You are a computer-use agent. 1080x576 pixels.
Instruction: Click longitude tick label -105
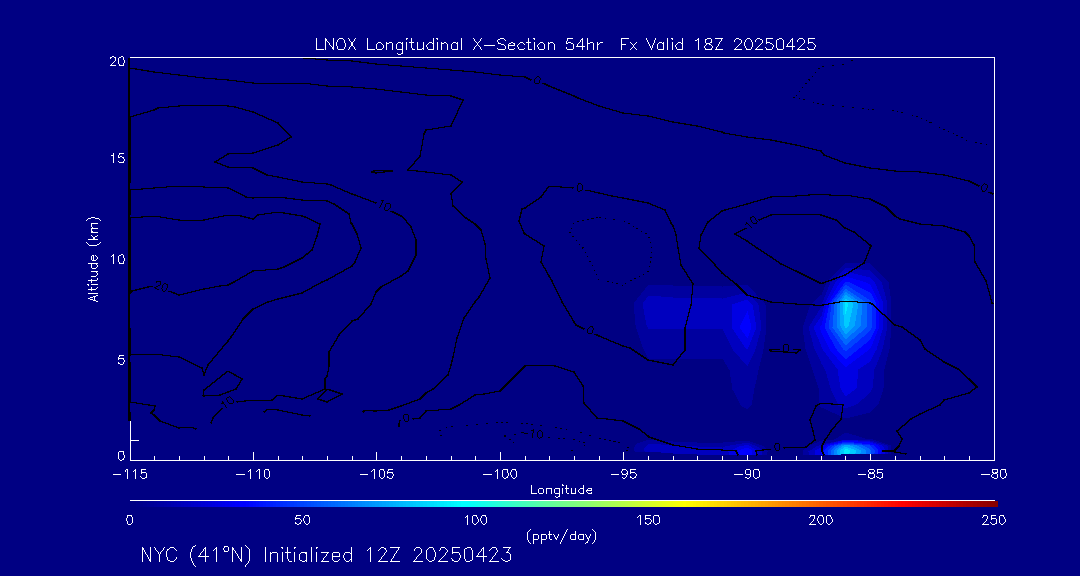pos(377,475)
